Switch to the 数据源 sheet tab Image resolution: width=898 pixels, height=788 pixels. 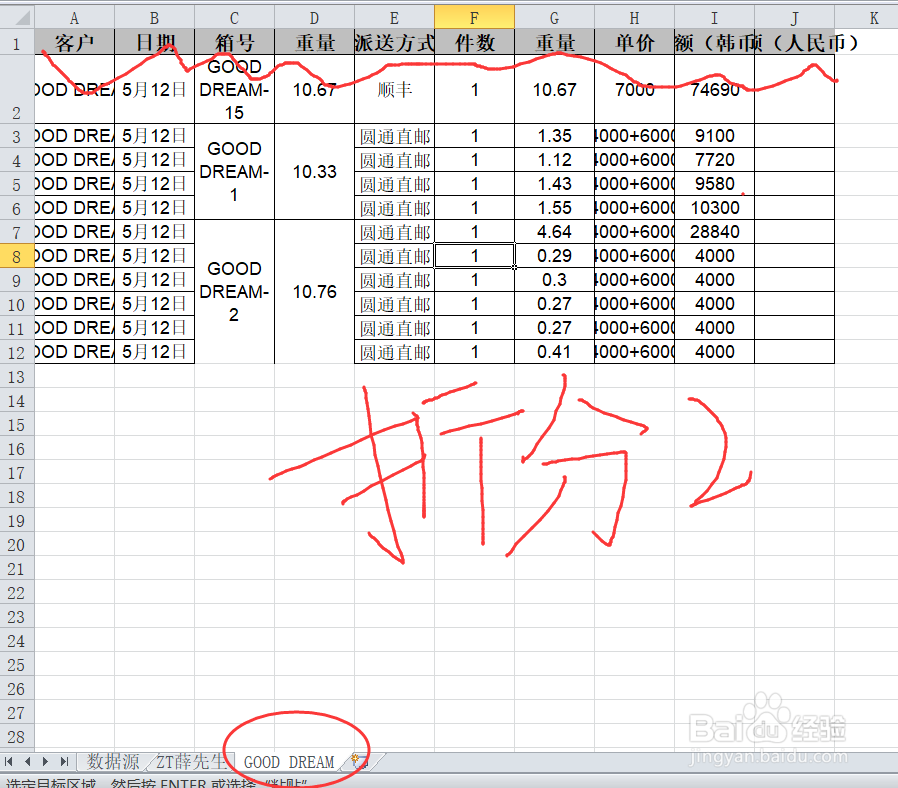pyautogui.click(x=113, y=762)
